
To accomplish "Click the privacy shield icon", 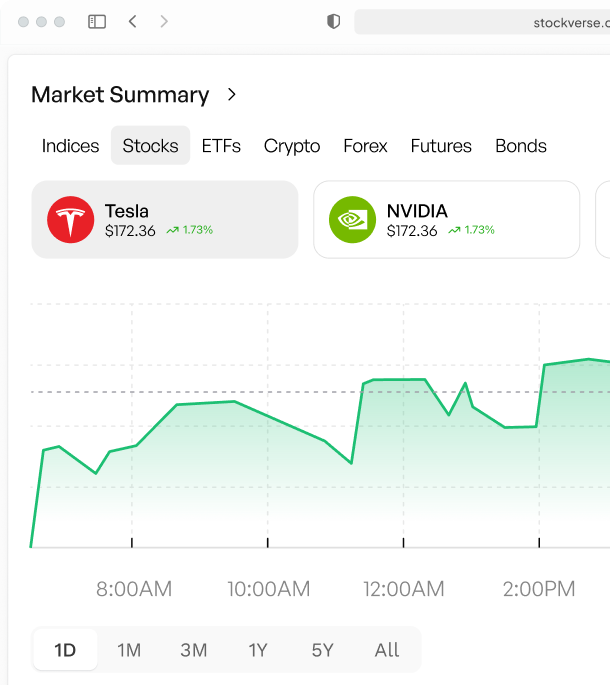I will click(x=333, y=21).
